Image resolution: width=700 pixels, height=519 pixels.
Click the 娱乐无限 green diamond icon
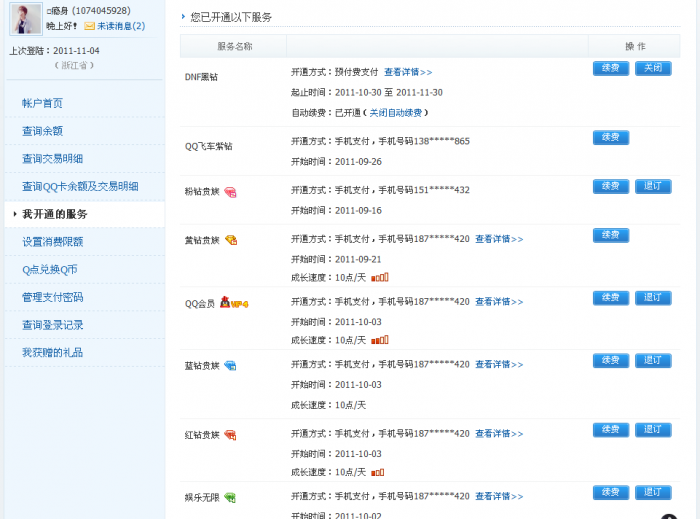[x=229, y=498]
